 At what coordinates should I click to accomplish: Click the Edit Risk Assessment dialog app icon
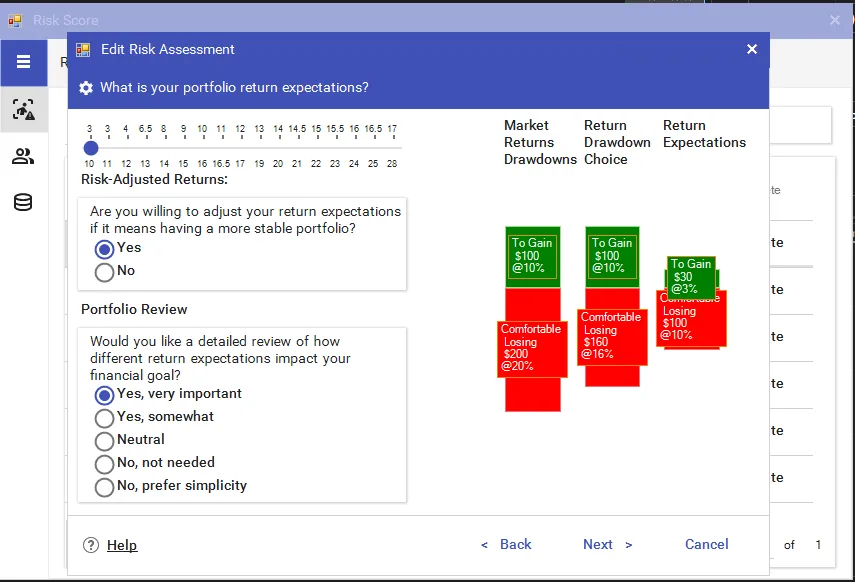click(x=83, y=50)
